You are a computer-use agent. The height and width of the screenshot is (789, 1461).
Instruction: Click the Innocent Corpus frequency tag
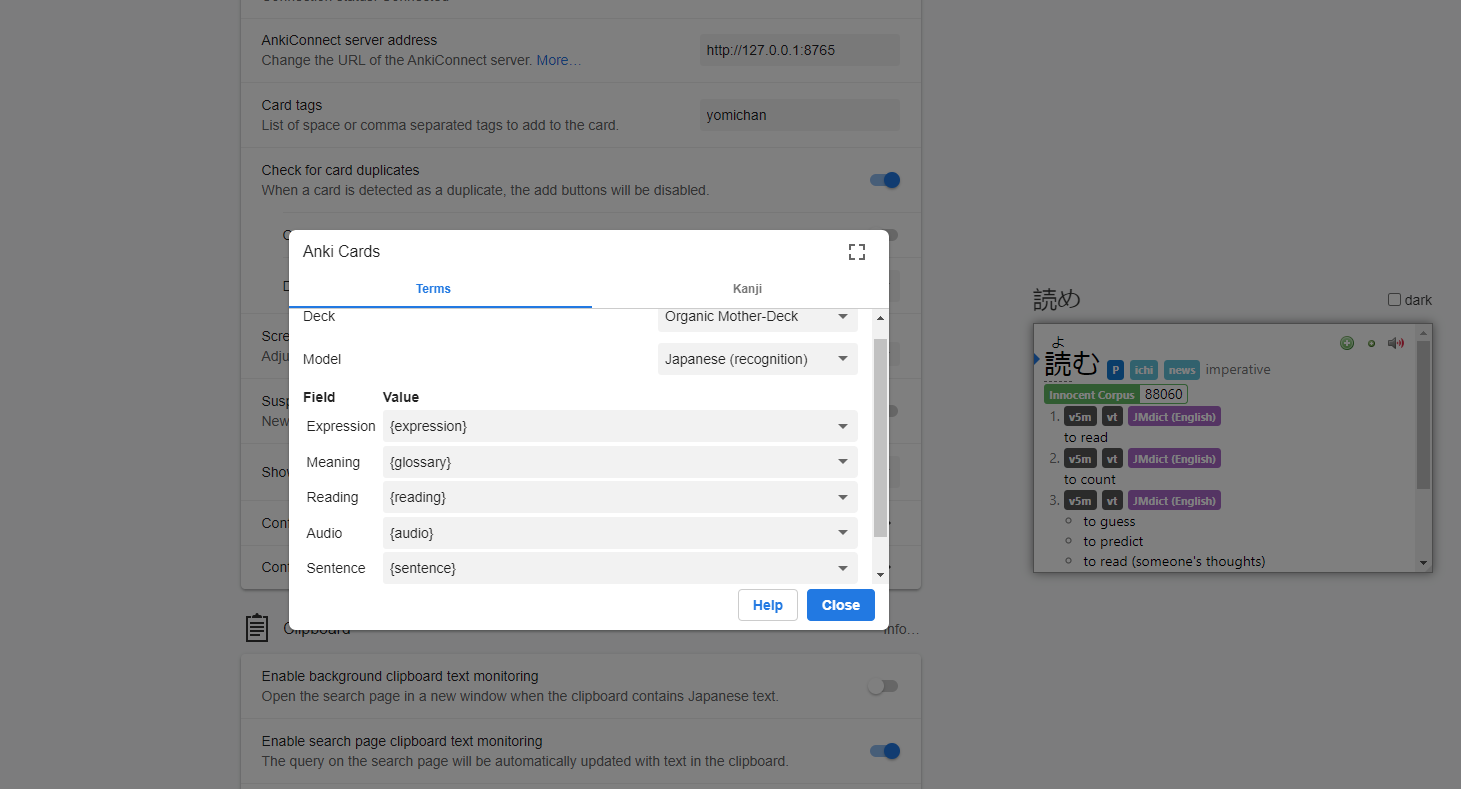pos(1091,395)
